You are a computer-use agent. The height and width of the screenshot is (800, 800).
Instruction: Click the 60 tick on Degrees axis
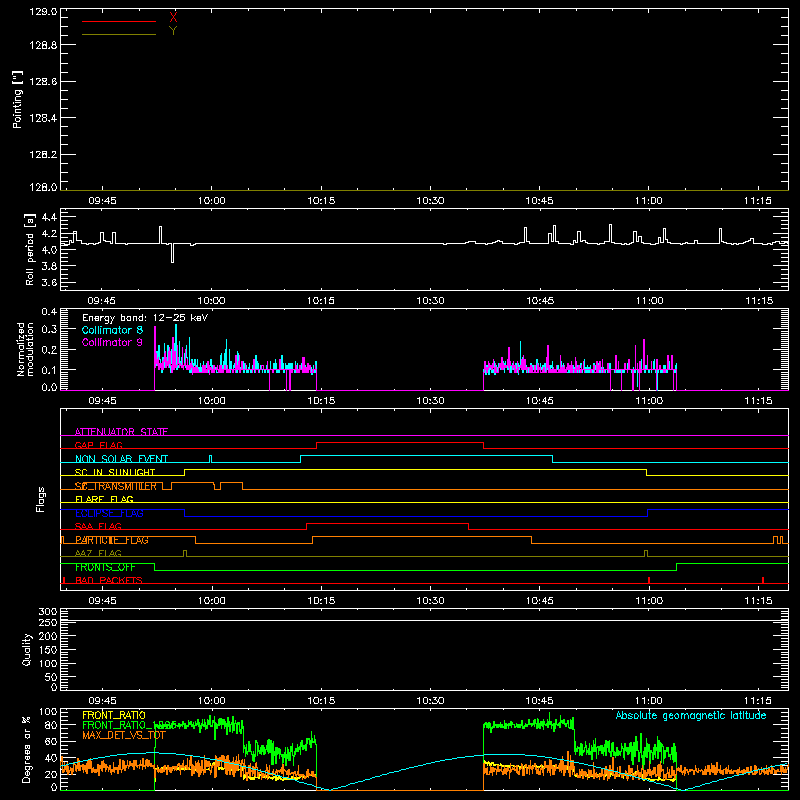click(51, 742)
